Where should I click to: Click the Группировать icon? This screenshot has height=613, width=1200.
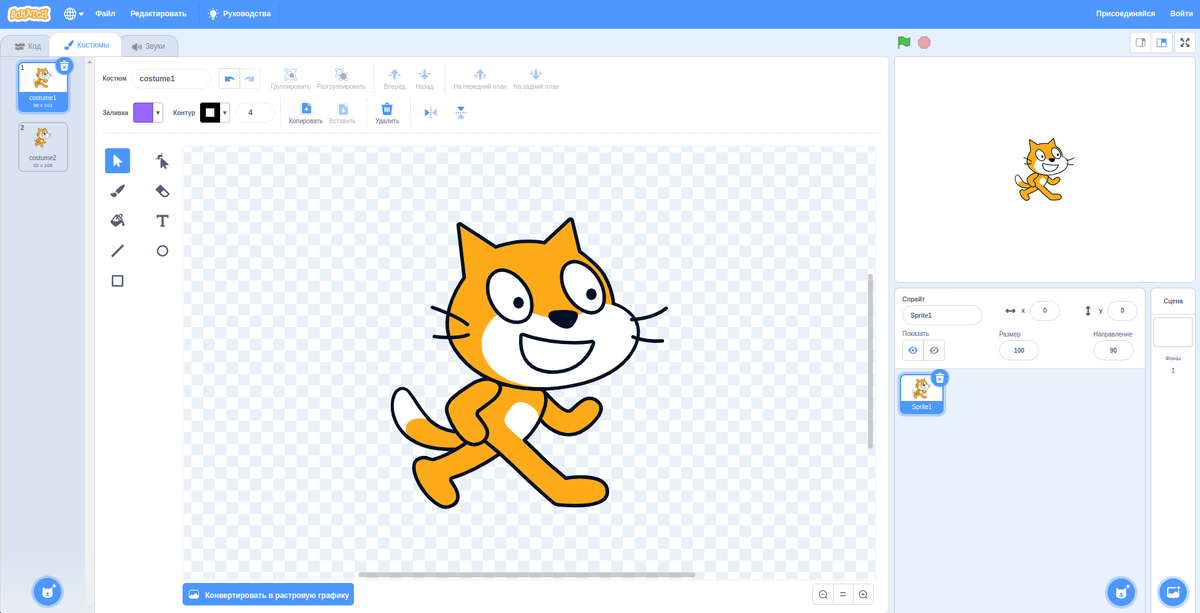pos(291,74)
